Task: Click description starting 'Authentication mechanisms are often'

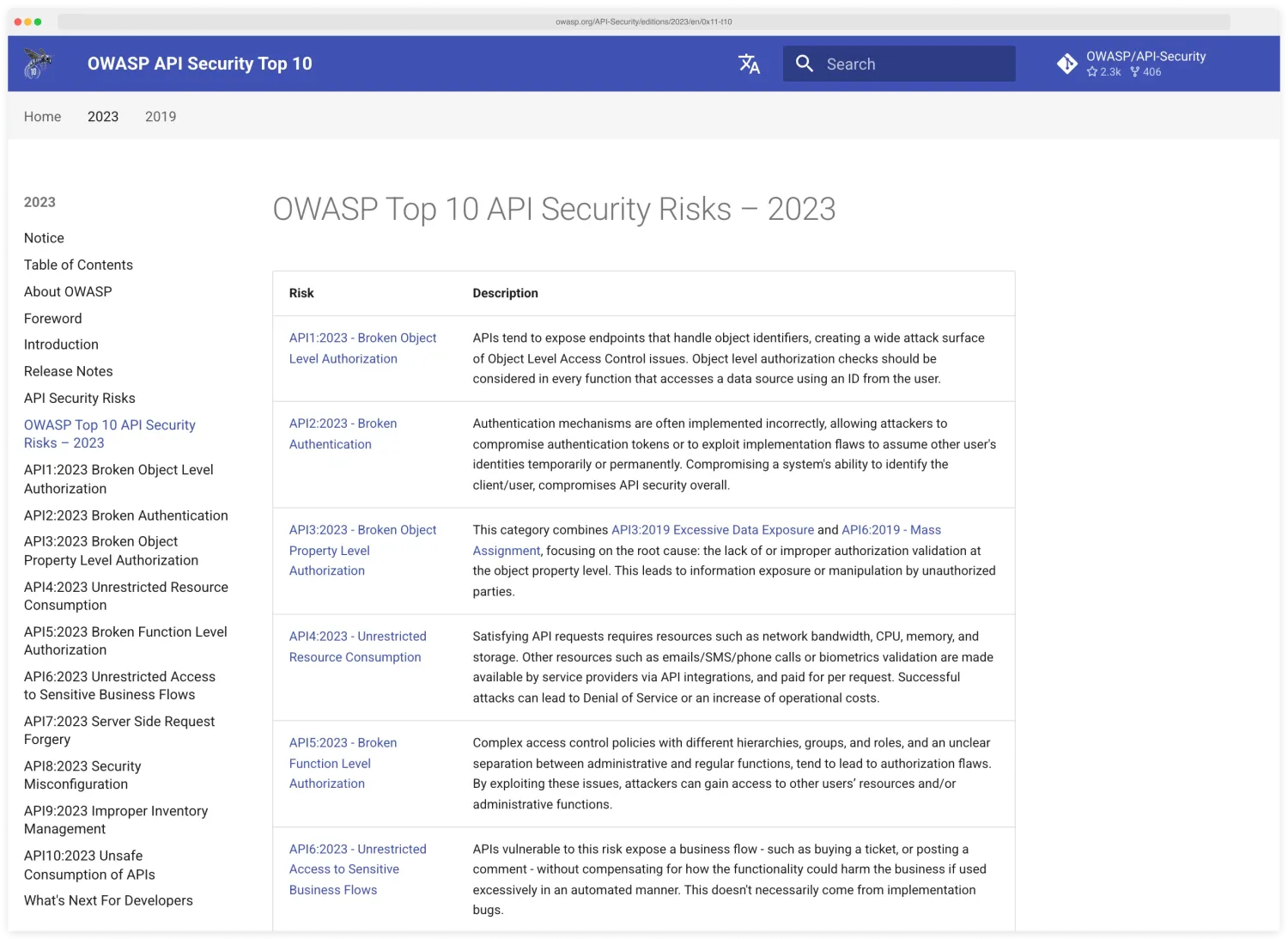Action: click(734, 454)
